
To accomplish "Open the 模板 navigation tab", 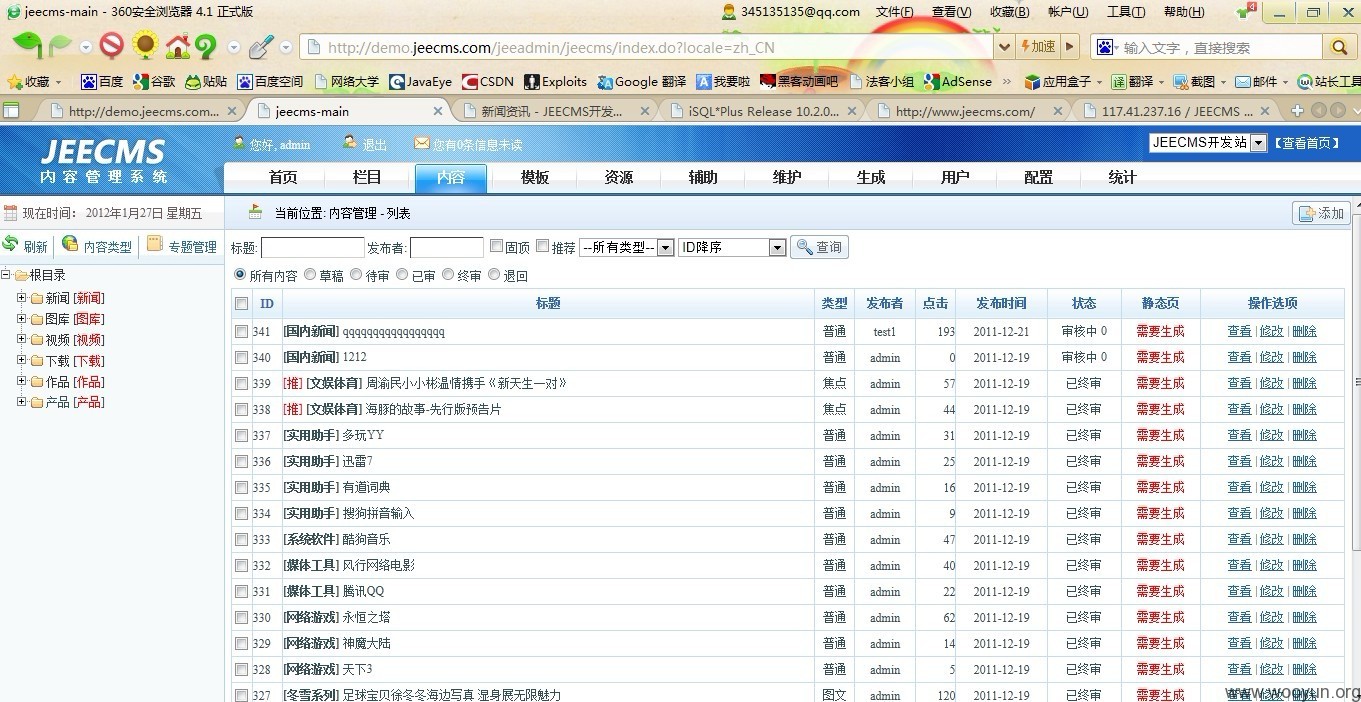I will tap(535, 177).
